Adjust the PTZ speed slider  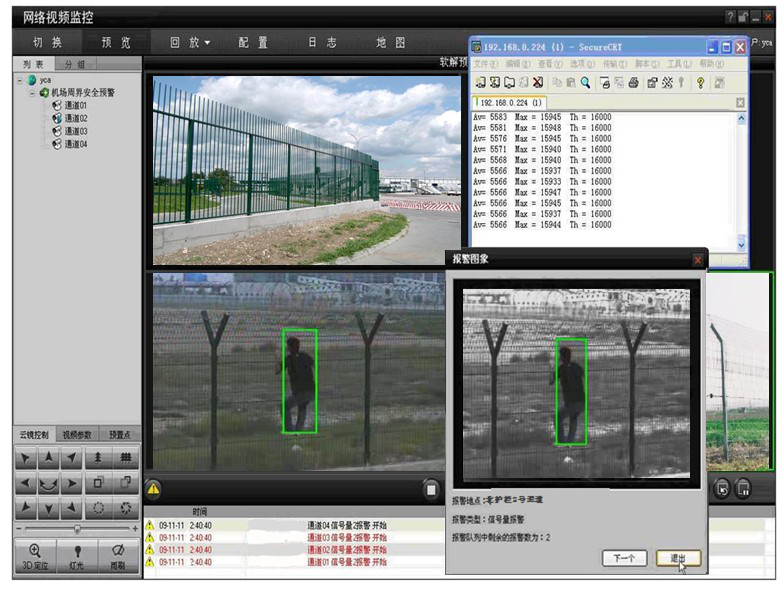point(76,529)
